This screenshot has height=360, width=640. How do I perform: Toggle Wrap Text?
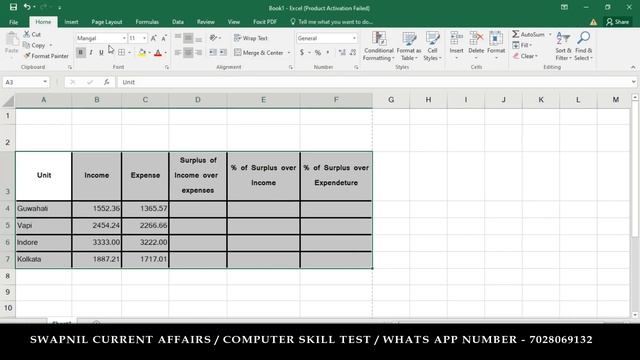coord(251,38)
